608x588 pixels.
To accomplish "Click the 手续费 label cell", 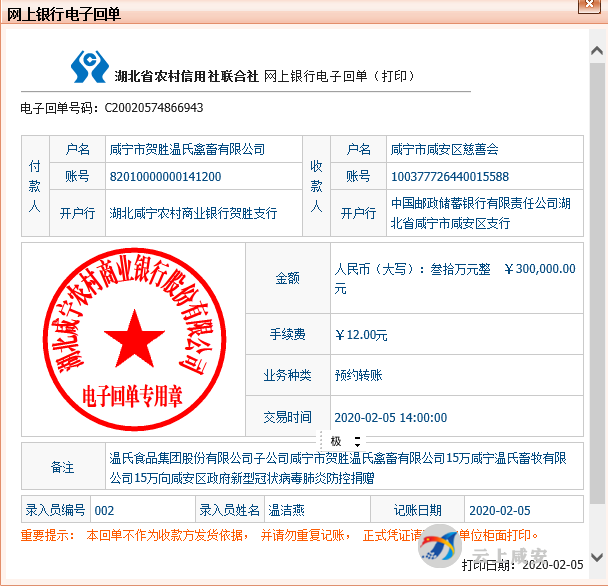I will (x=288, y=334).
